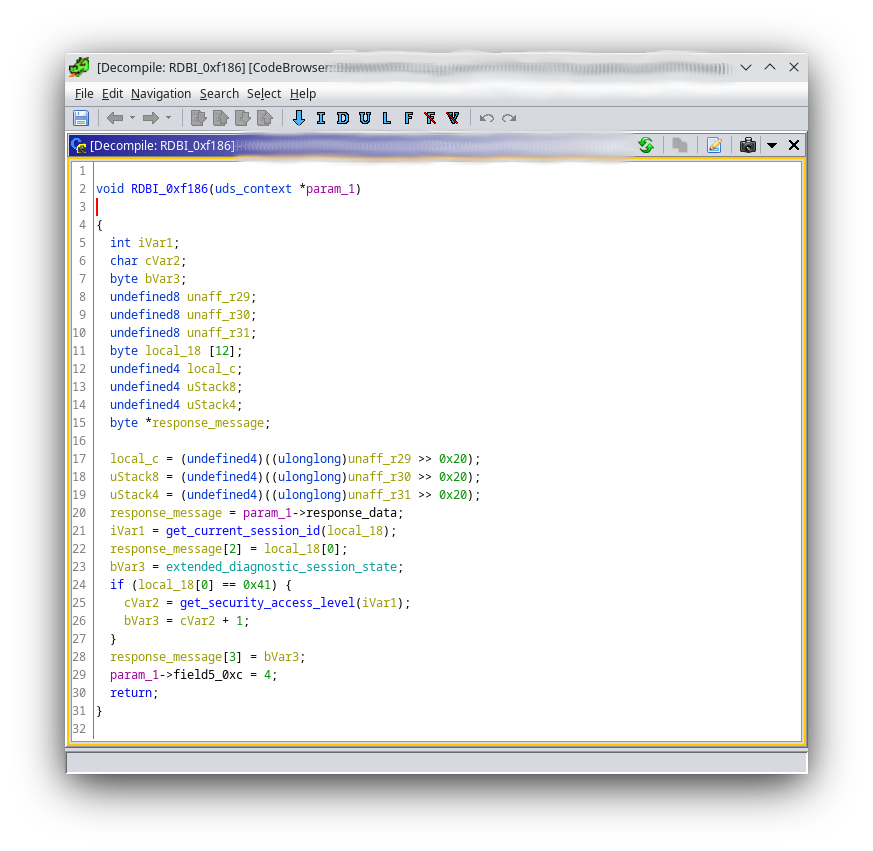Expand the back arrow history dropdown
Image resolution: width=873 pixels, height=851 pixels.
click(132, 118)
